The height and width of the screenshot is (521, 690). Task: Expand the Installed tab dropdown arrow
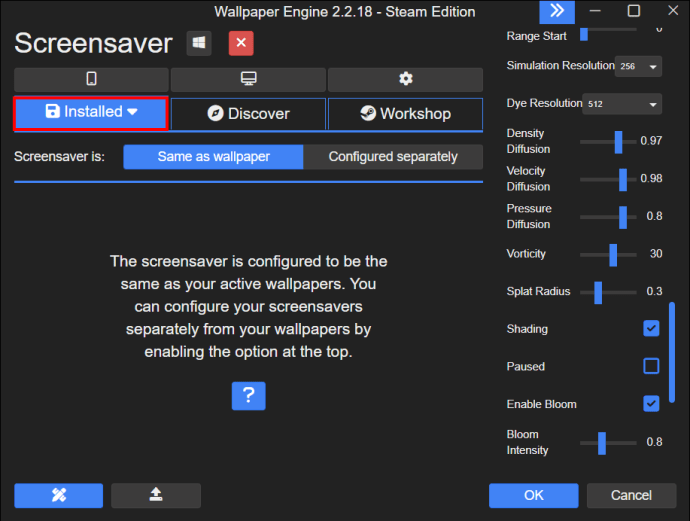point(132,112)
